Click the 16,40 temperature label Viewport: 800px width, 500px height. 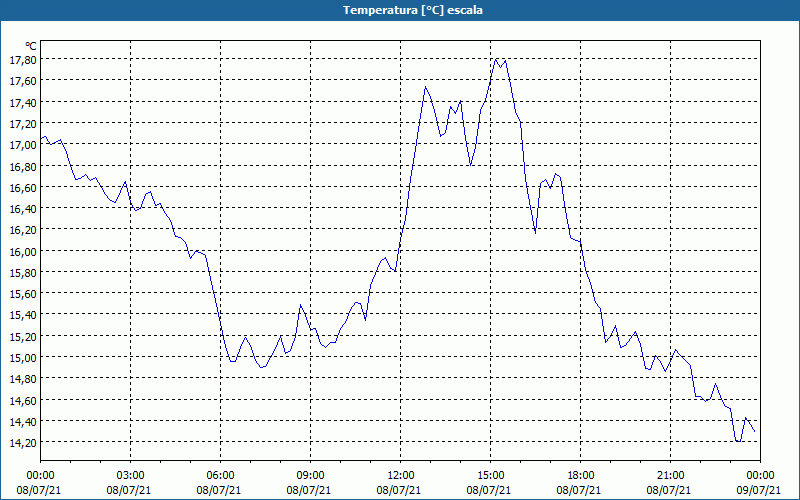23,209
